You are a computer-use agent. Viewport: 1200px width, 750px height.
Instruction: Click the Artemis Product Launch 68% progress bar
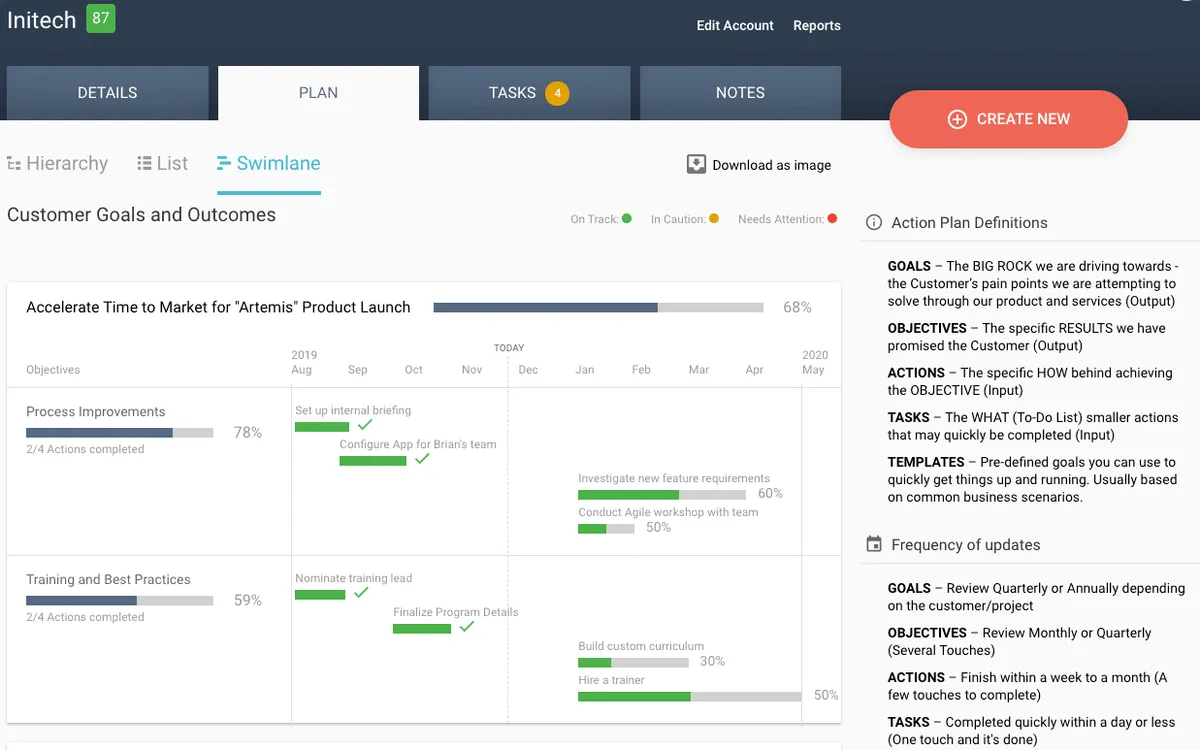coord(598,307)
